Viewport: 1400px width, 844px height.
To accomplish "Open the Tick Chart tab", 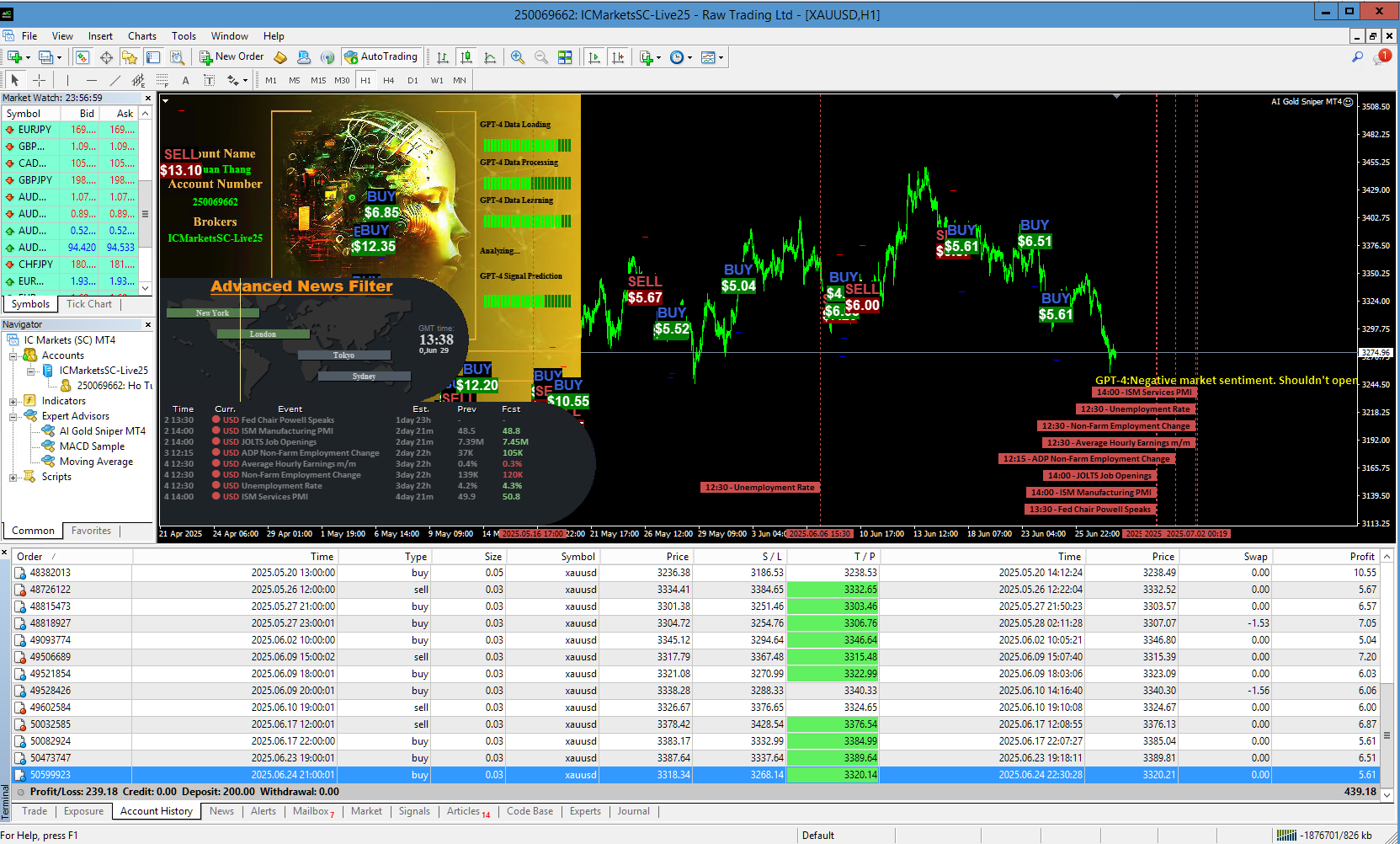I will (x=88, y=304).
